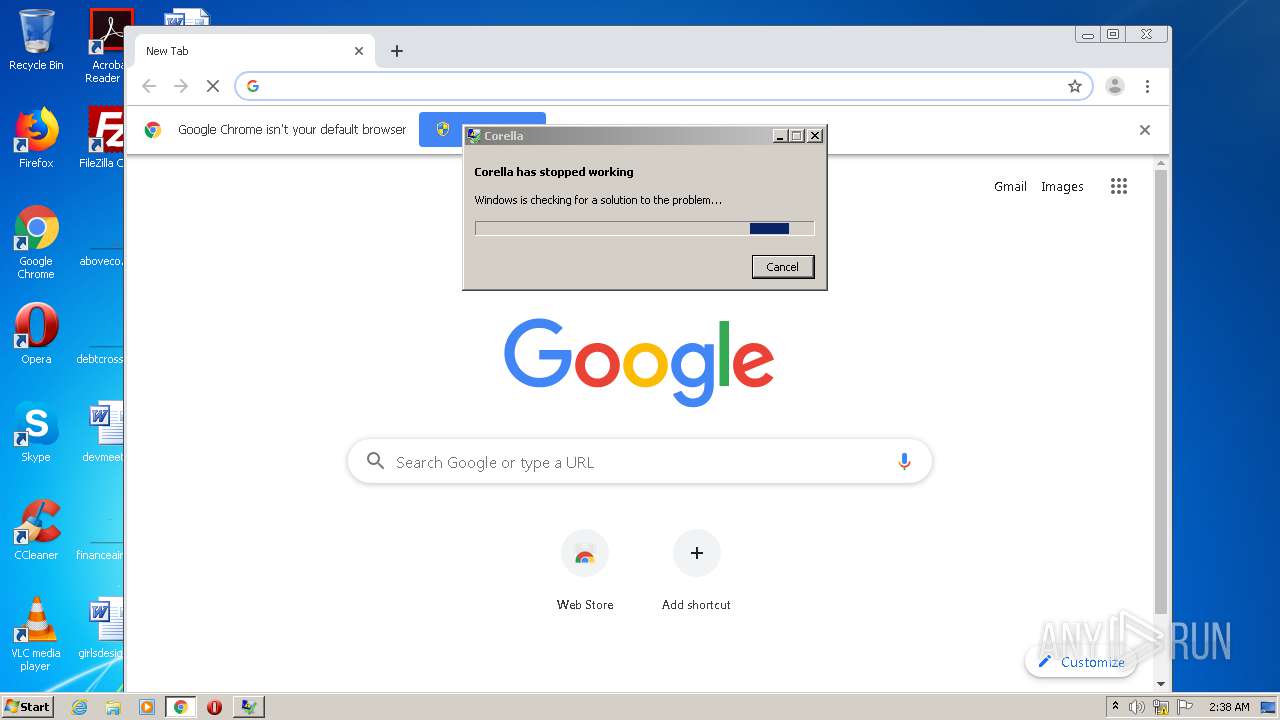Viewport: 1280px width, 720px height.
Task: Click the Customize button
Action: [1081, 662]
